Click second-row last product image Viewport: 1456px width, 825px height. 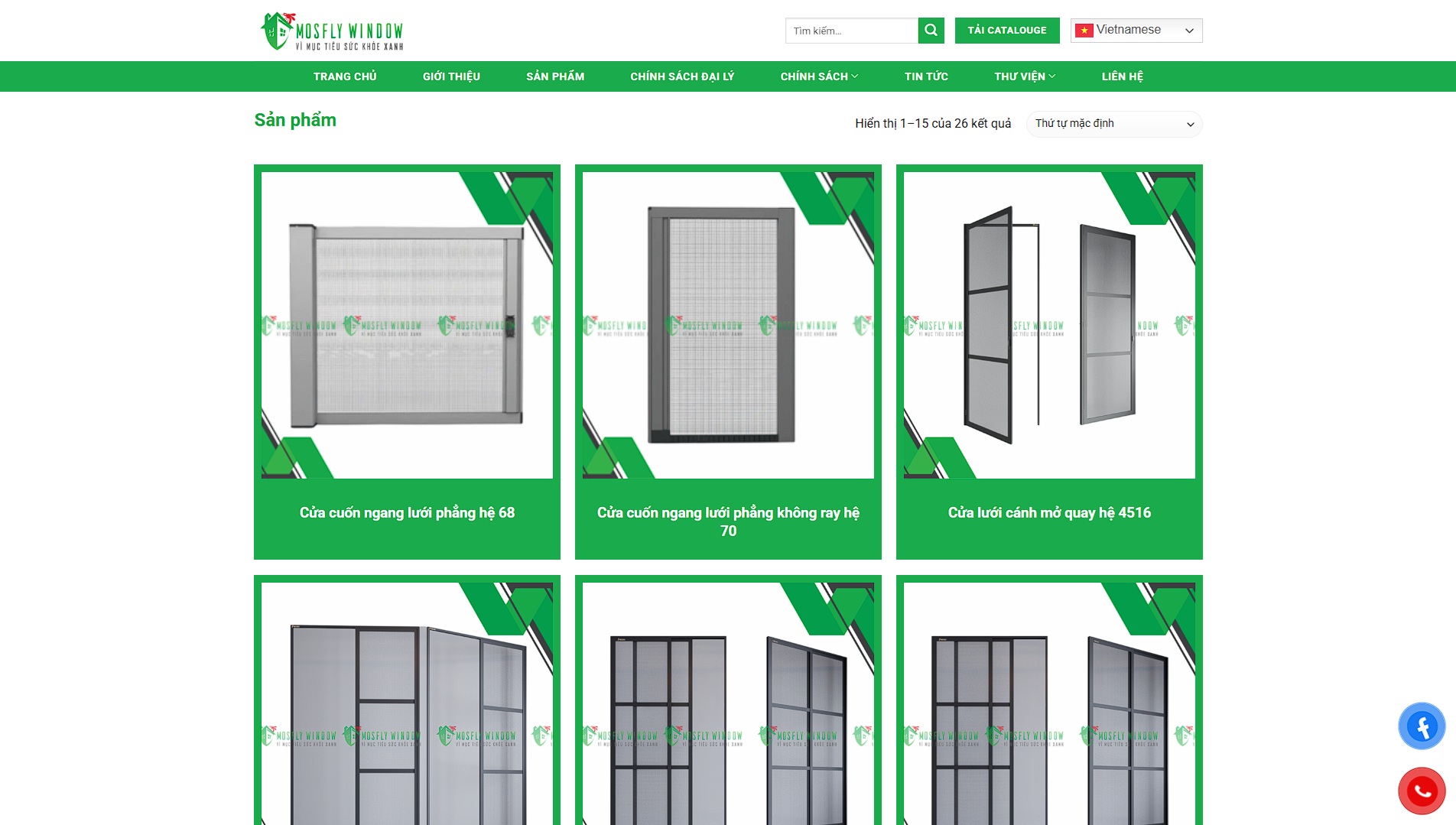pos(1049,703)
